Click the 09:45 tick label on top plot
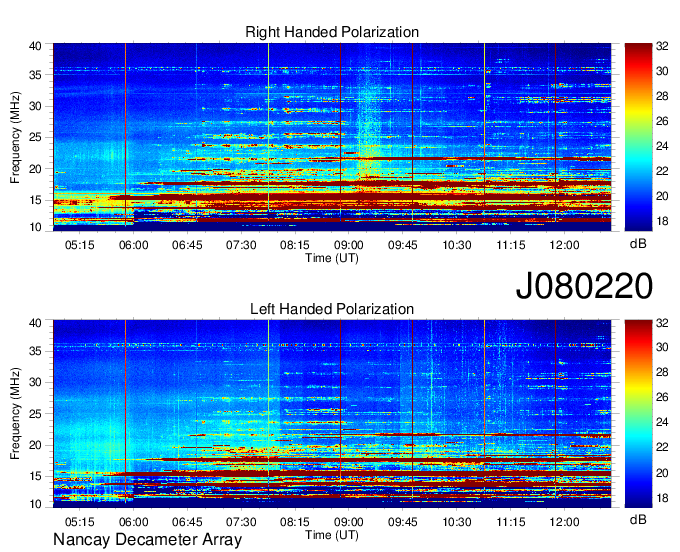 [x=403, y=245]
